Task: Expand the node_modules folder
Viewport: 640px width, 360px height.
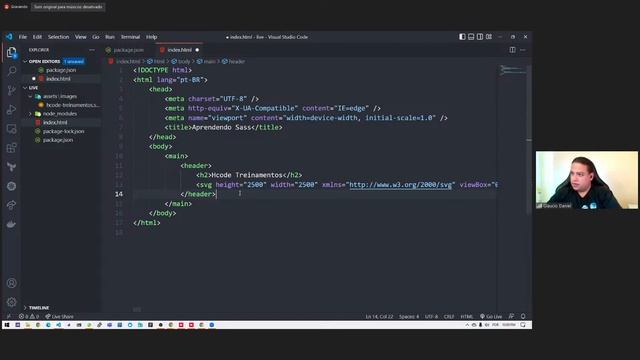Action: 60,113
